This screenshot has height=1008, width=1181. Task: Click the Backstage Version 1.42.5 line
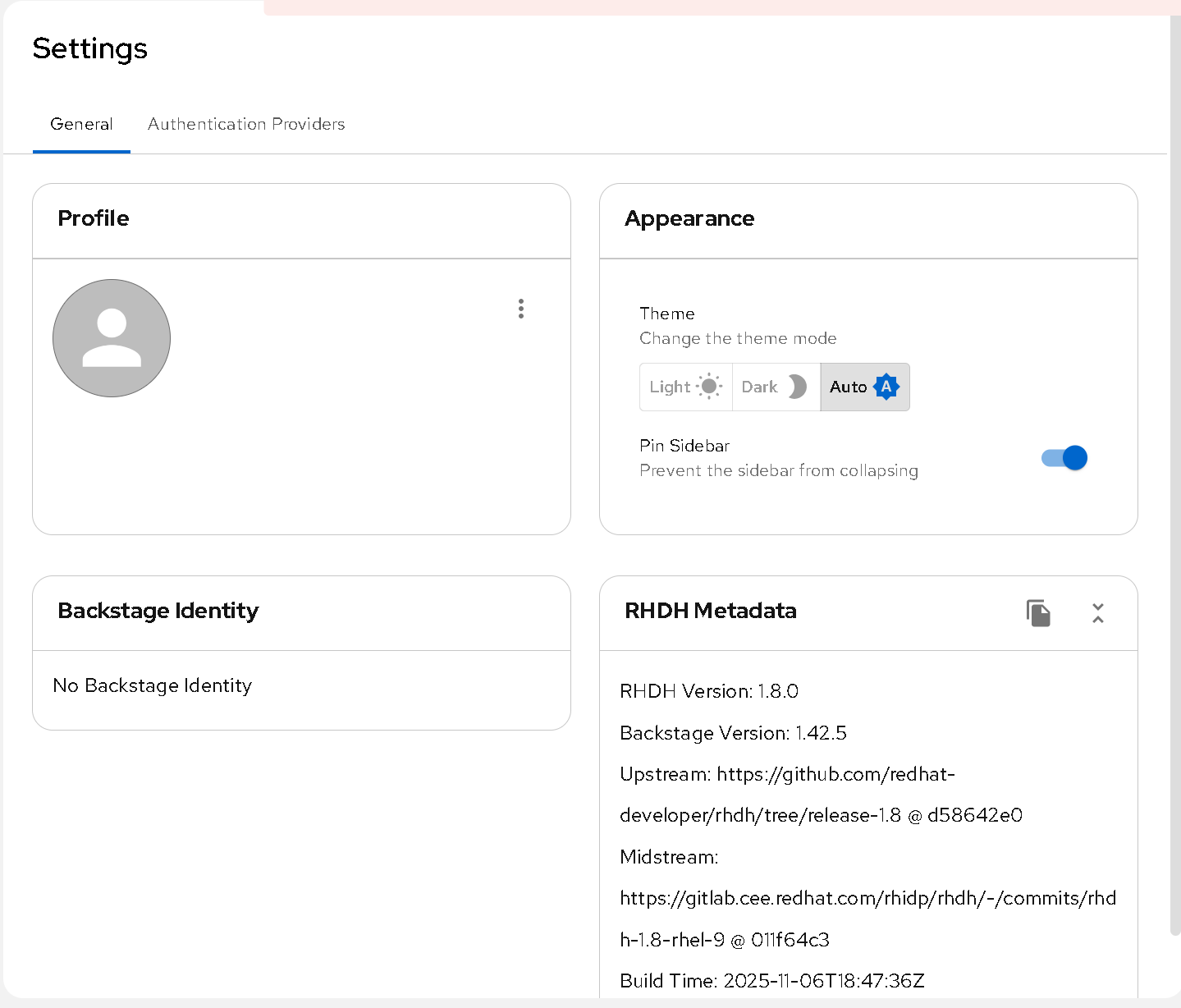point(733,733)
